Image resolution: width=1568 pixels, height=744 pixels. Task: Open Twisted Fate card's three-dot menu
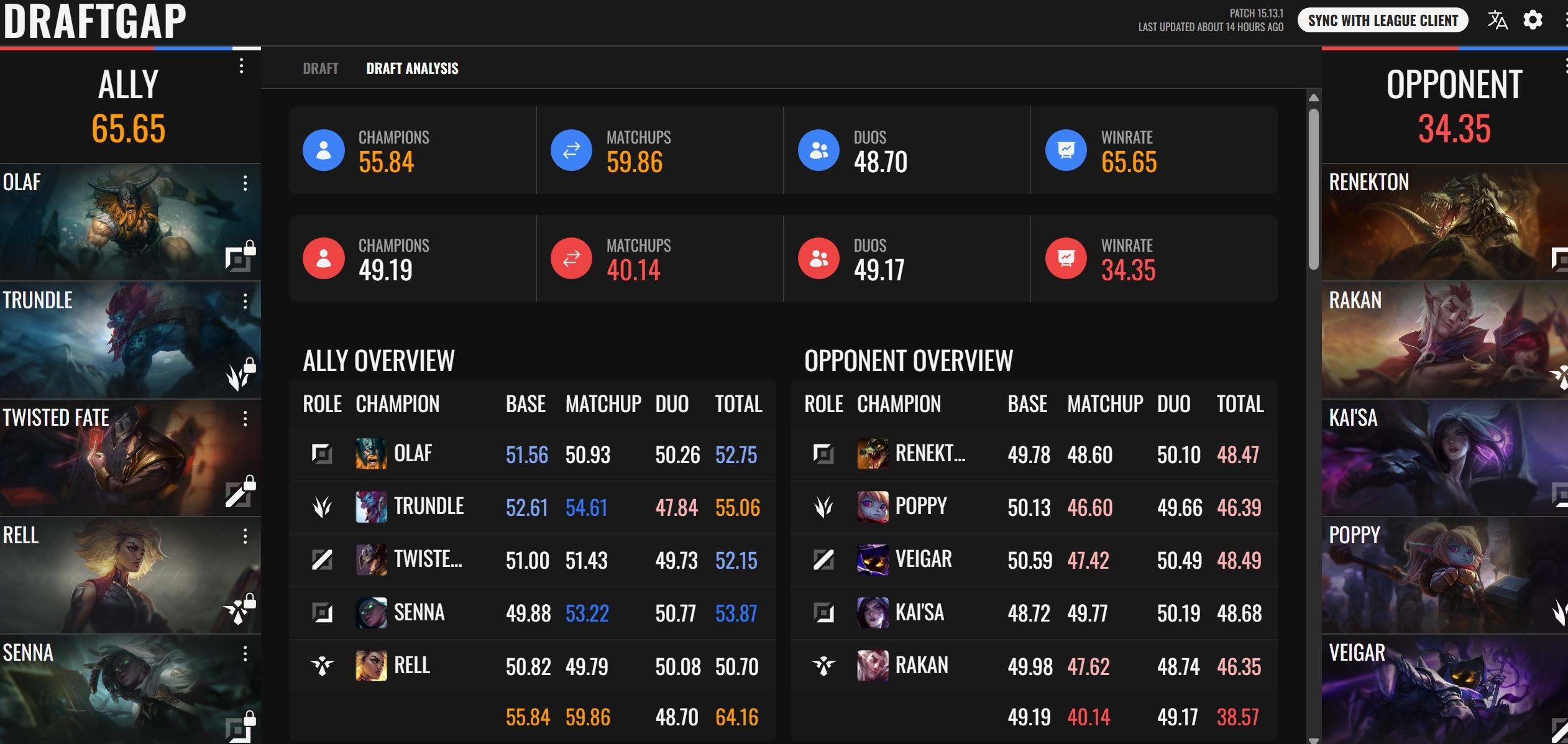pos(245,418)
